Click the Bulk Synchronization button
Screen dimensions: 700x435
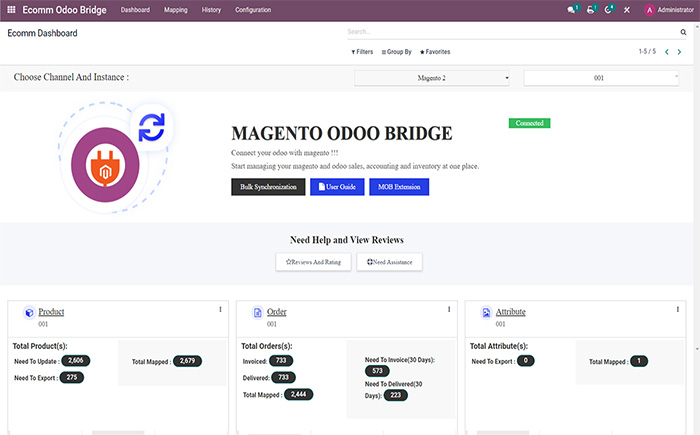coord(268,187)
